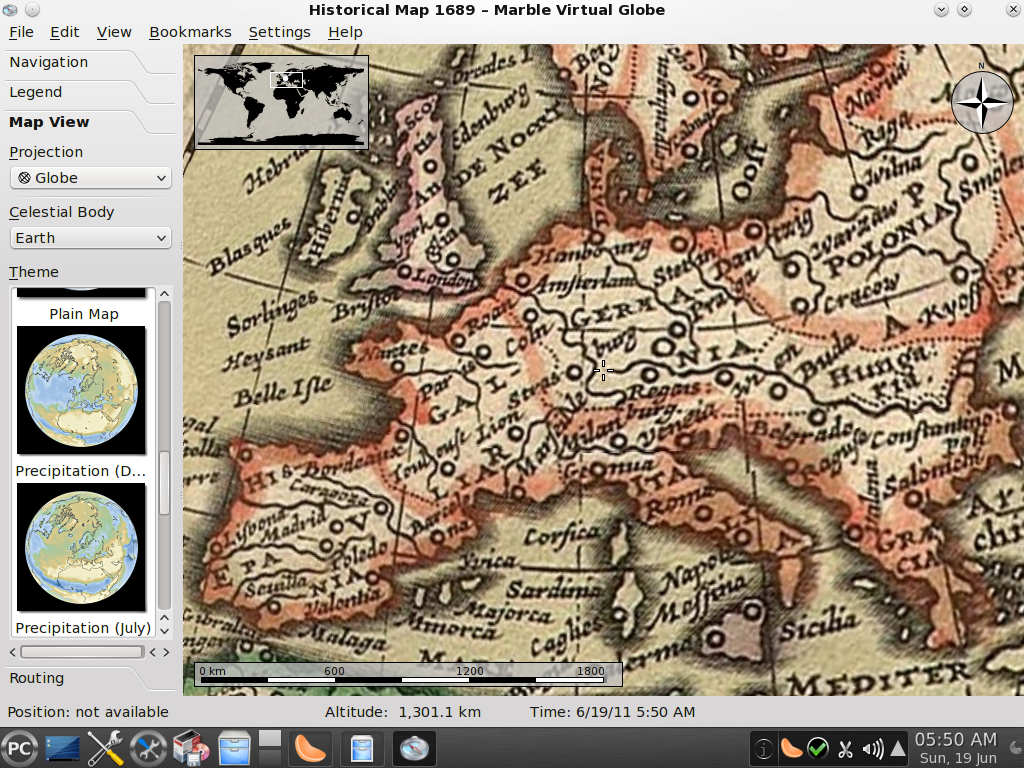Click the green checkmark update tray icon

[818, 748]
